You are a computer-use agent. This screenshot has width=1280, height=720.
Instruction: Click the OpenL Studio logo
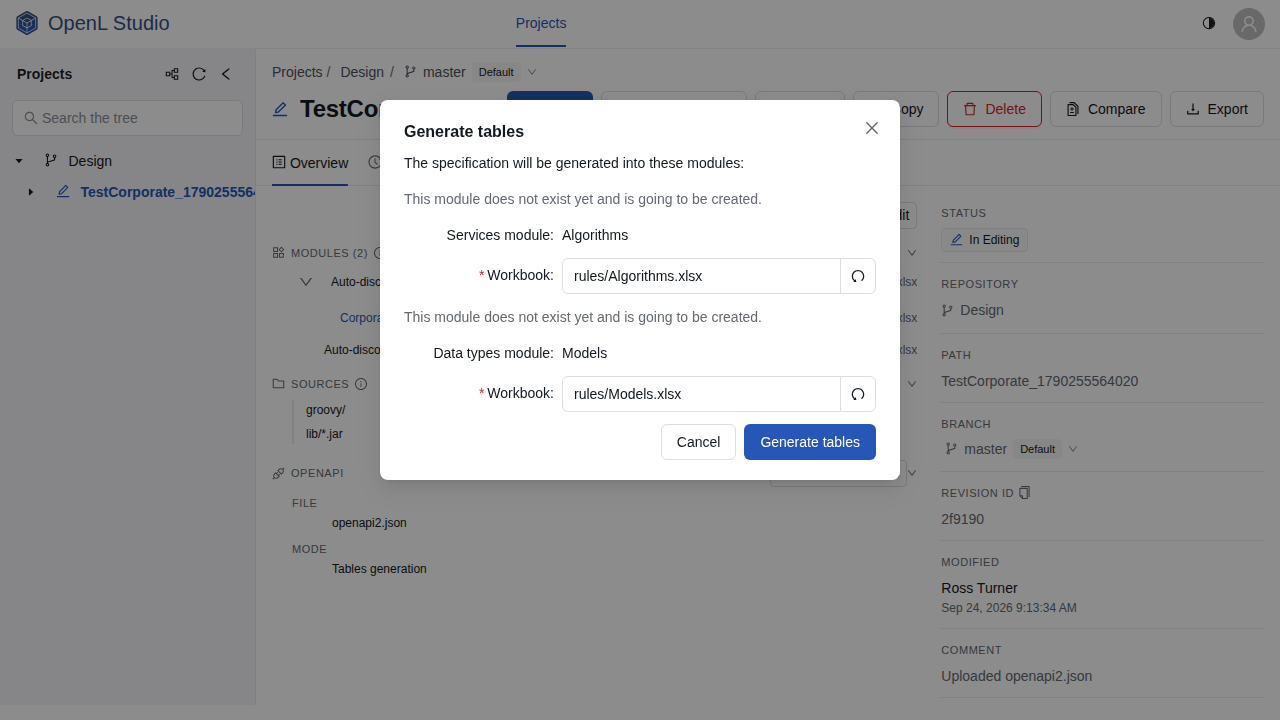pyautogui.click(x=92, y=23)
